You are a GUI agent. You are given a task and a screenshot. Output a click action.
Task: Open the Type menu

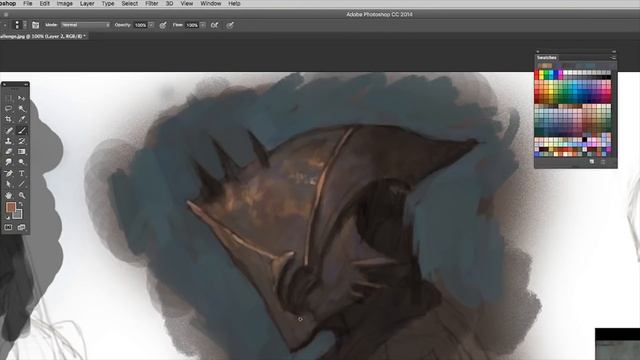[x=108, y=3]
